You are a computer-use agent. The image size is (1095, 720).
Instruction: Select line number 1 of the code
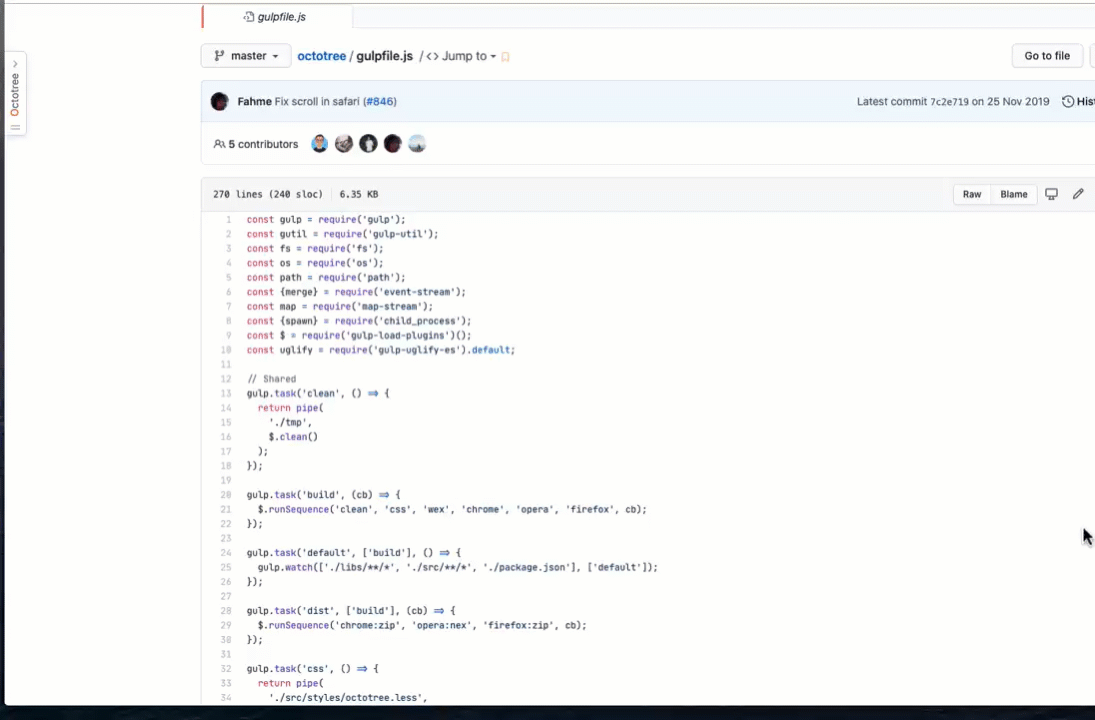click(228, 219)
